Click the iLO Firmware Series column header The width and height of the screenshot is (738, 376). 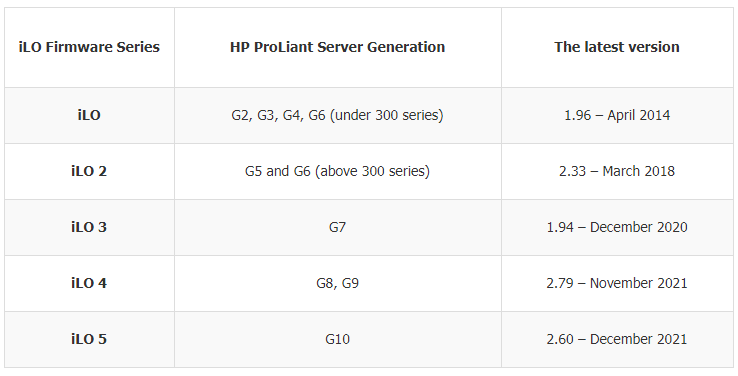pos(89,47)
